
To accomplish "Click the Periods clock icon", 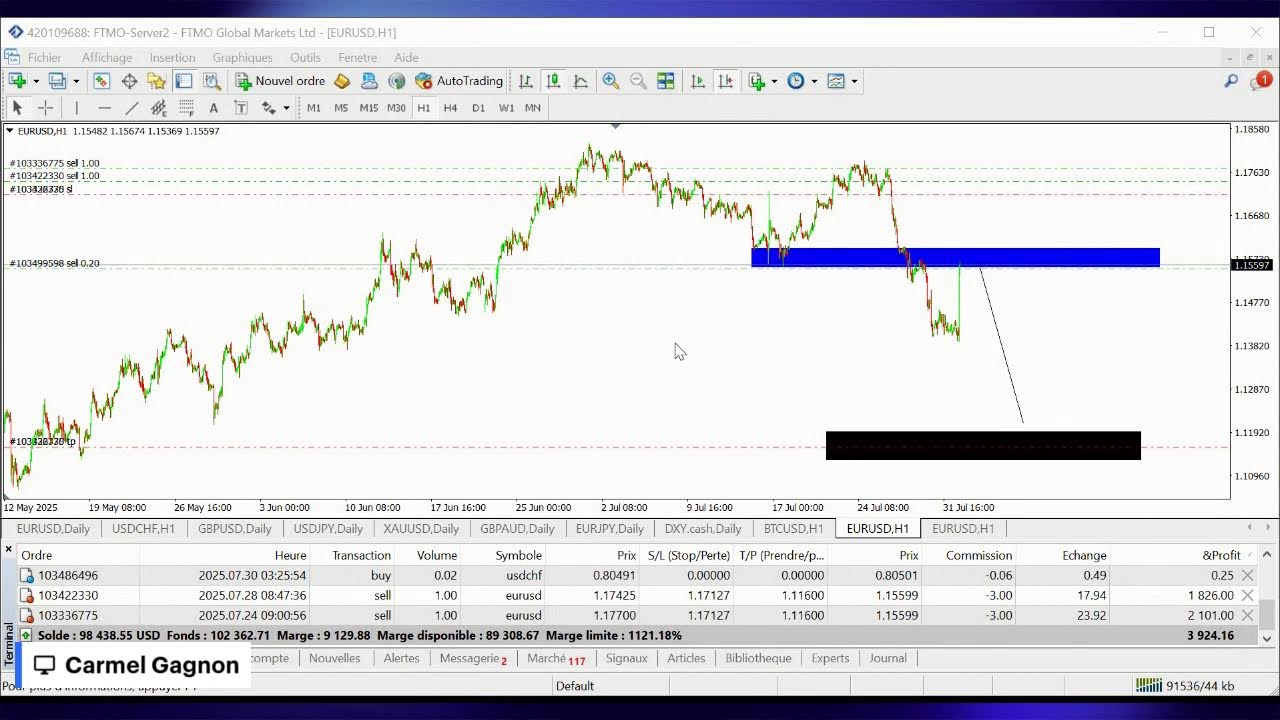I will (x=796, y=81).
